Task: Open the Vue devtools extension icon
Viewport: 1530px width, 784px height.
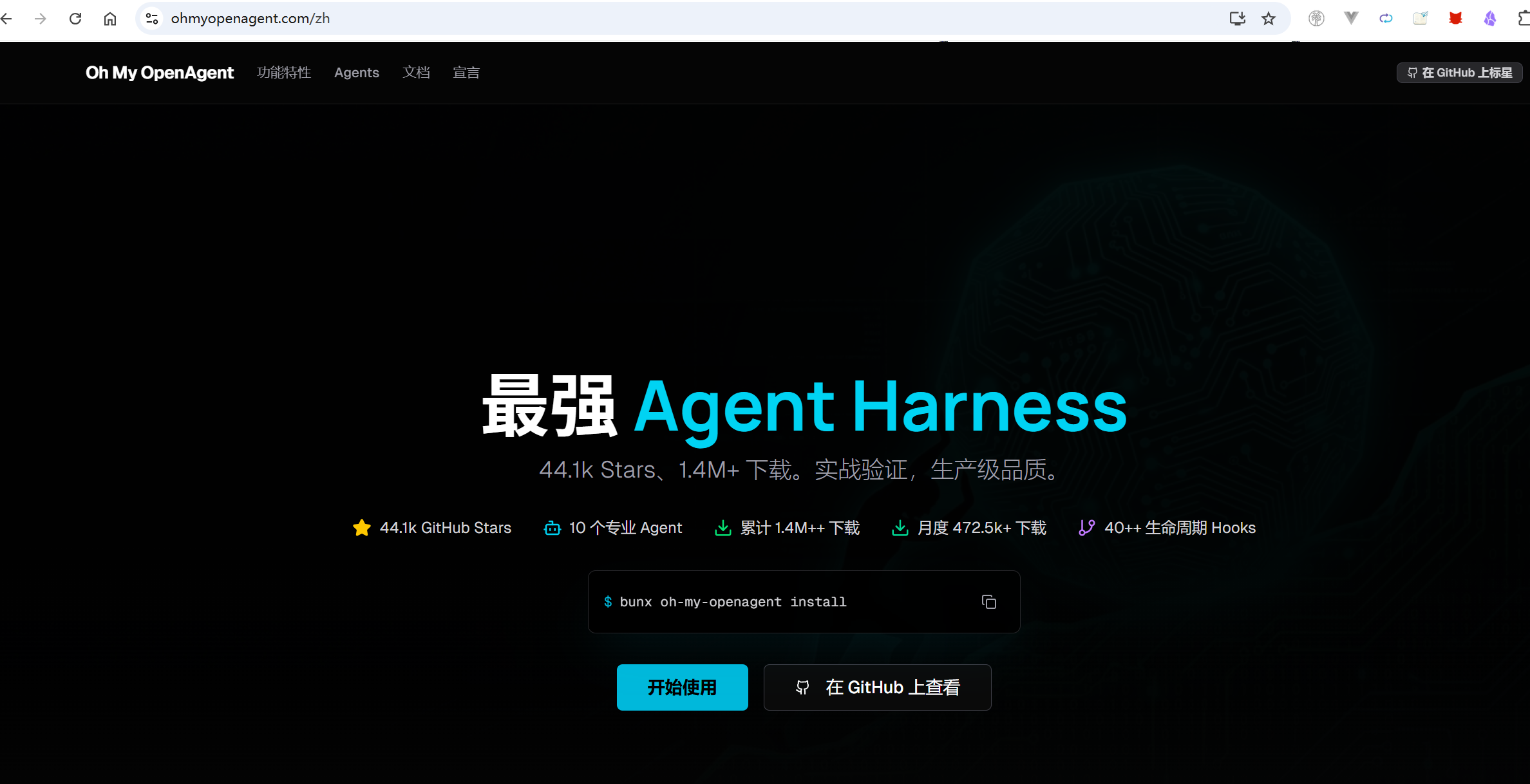Action: pyautogui.click(x=1351, y=18)
